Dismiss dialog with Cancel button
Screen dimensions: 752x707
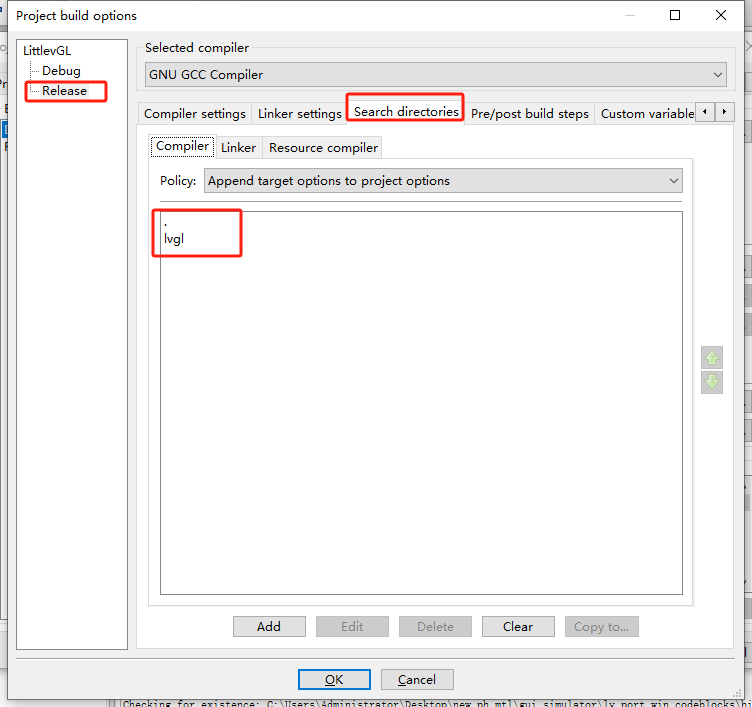coord(417,680)
